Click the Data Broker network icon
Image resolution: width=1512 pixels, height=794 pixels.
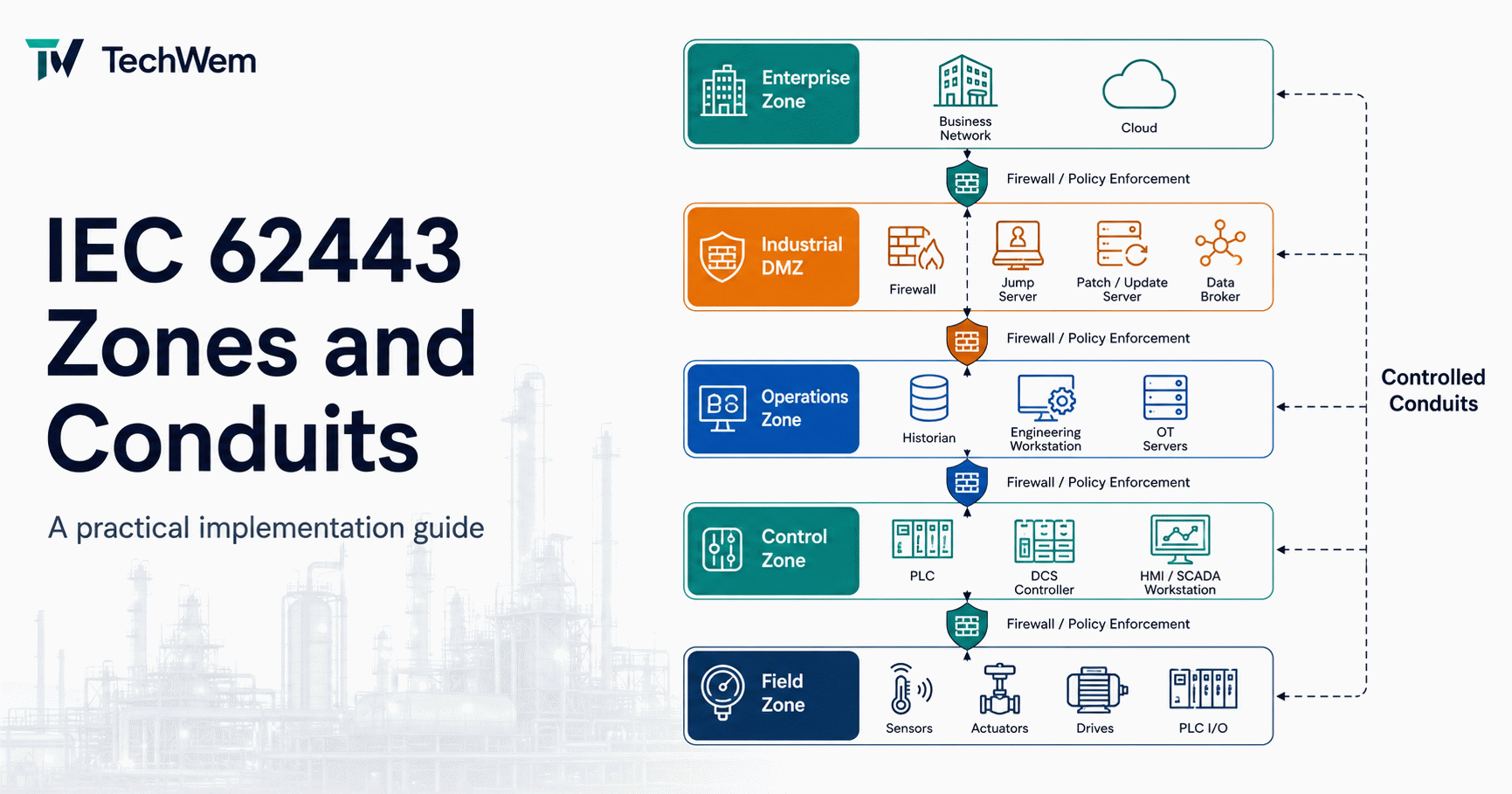click(1220, 244)
